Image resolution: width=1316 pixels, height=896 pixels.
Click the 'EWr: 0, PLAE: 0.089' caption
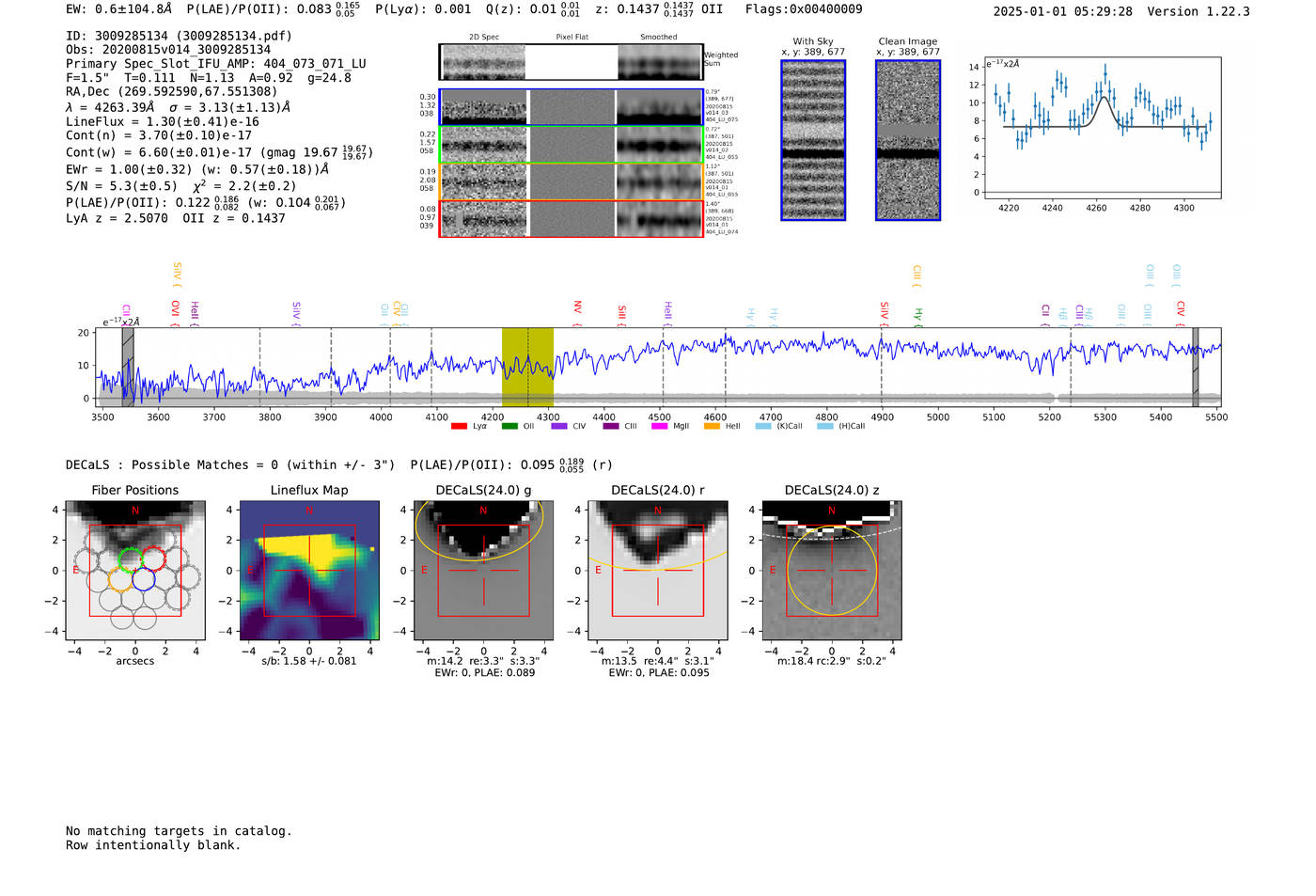click(484, 672)
